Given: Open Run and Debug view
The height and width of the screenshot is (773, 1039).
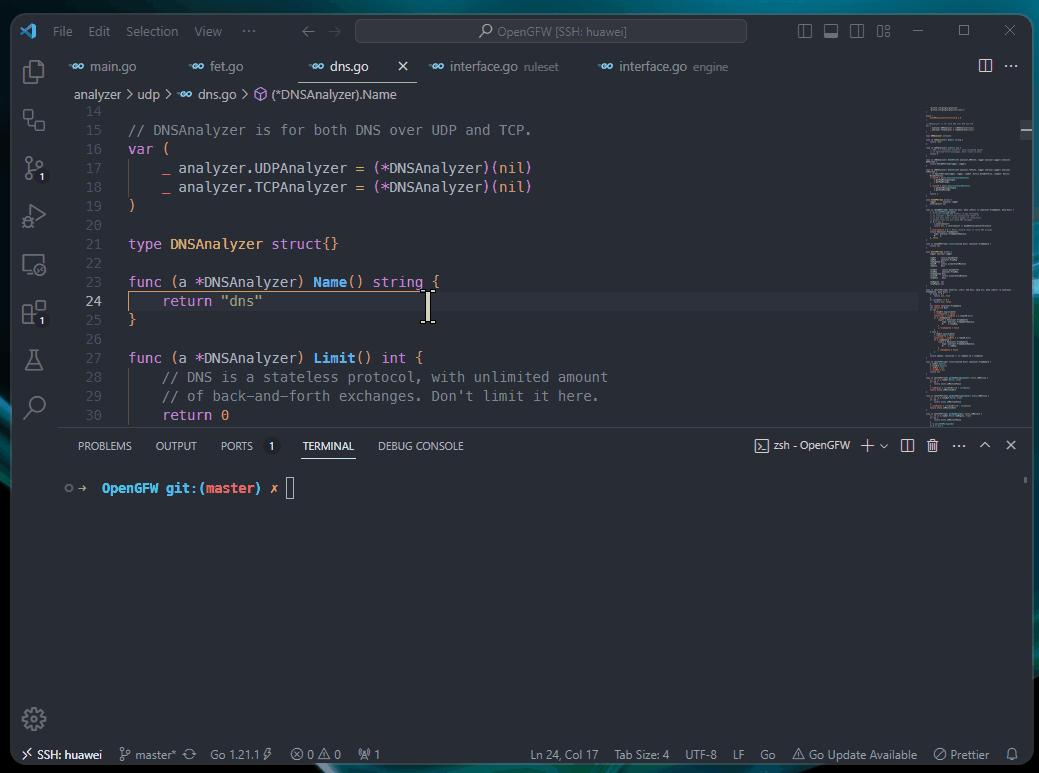Looking at the screenshot, I should tap(34, 216).
